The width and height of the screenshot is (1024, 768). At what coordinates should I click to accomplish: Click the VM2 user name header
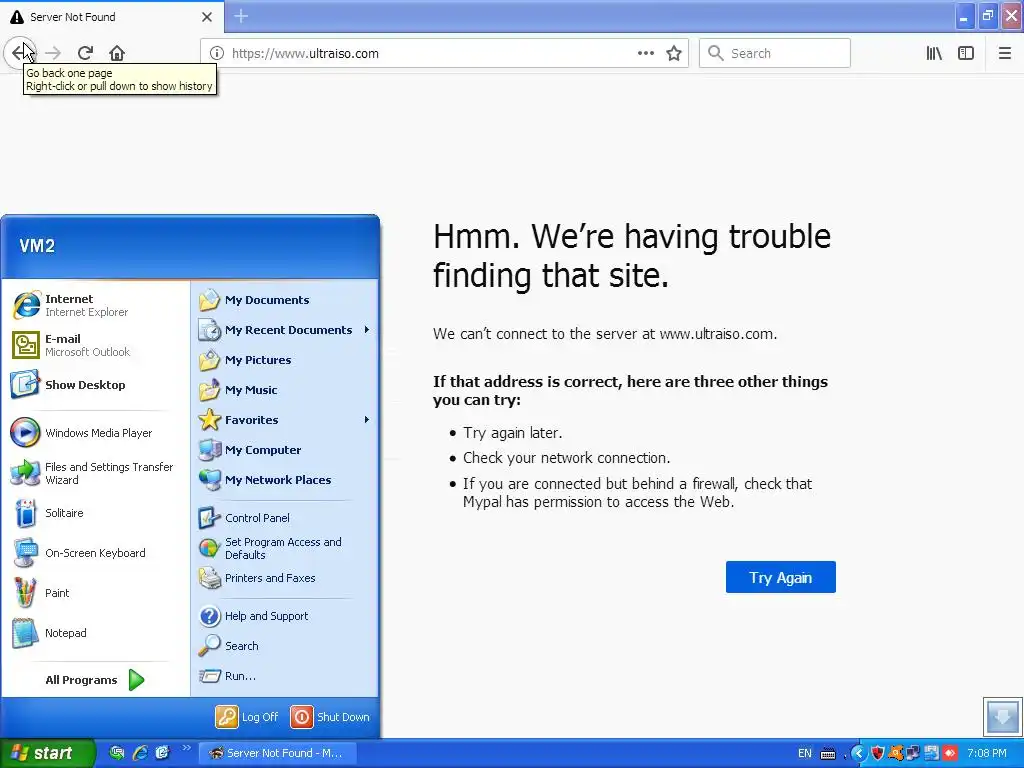37,246
